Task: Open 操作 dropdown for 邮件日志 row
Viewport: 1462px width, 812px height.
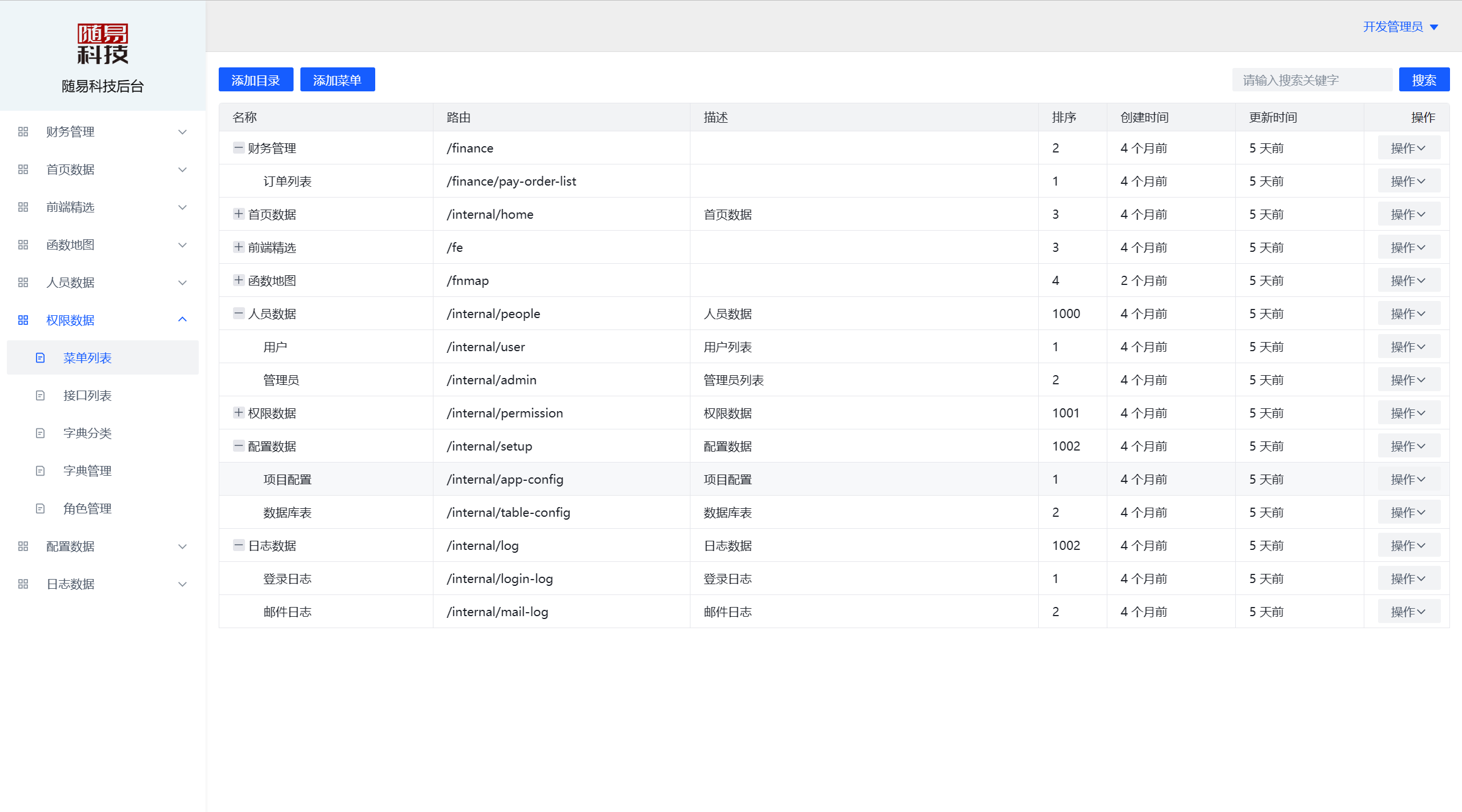Action: (x=1409, y=612)
